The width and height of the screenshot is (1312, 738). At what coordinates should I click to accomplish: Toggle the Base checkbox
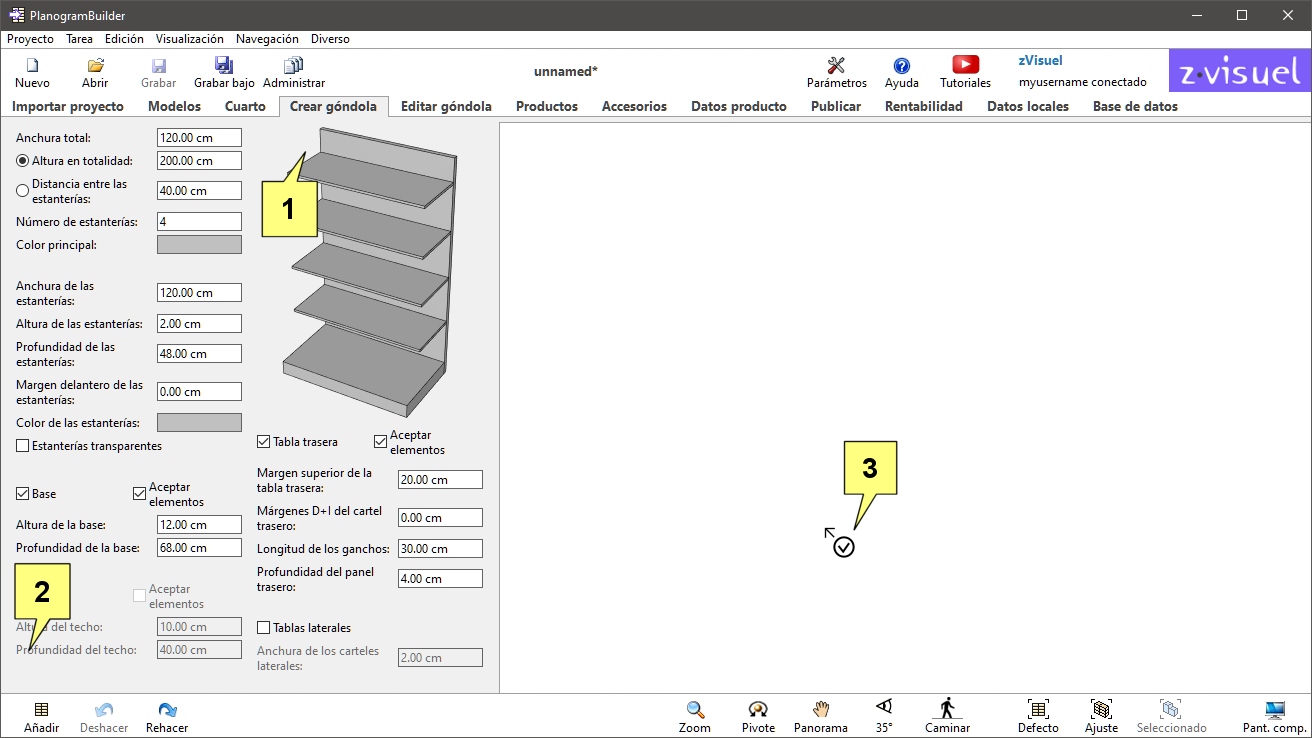[x=23, y=494]
